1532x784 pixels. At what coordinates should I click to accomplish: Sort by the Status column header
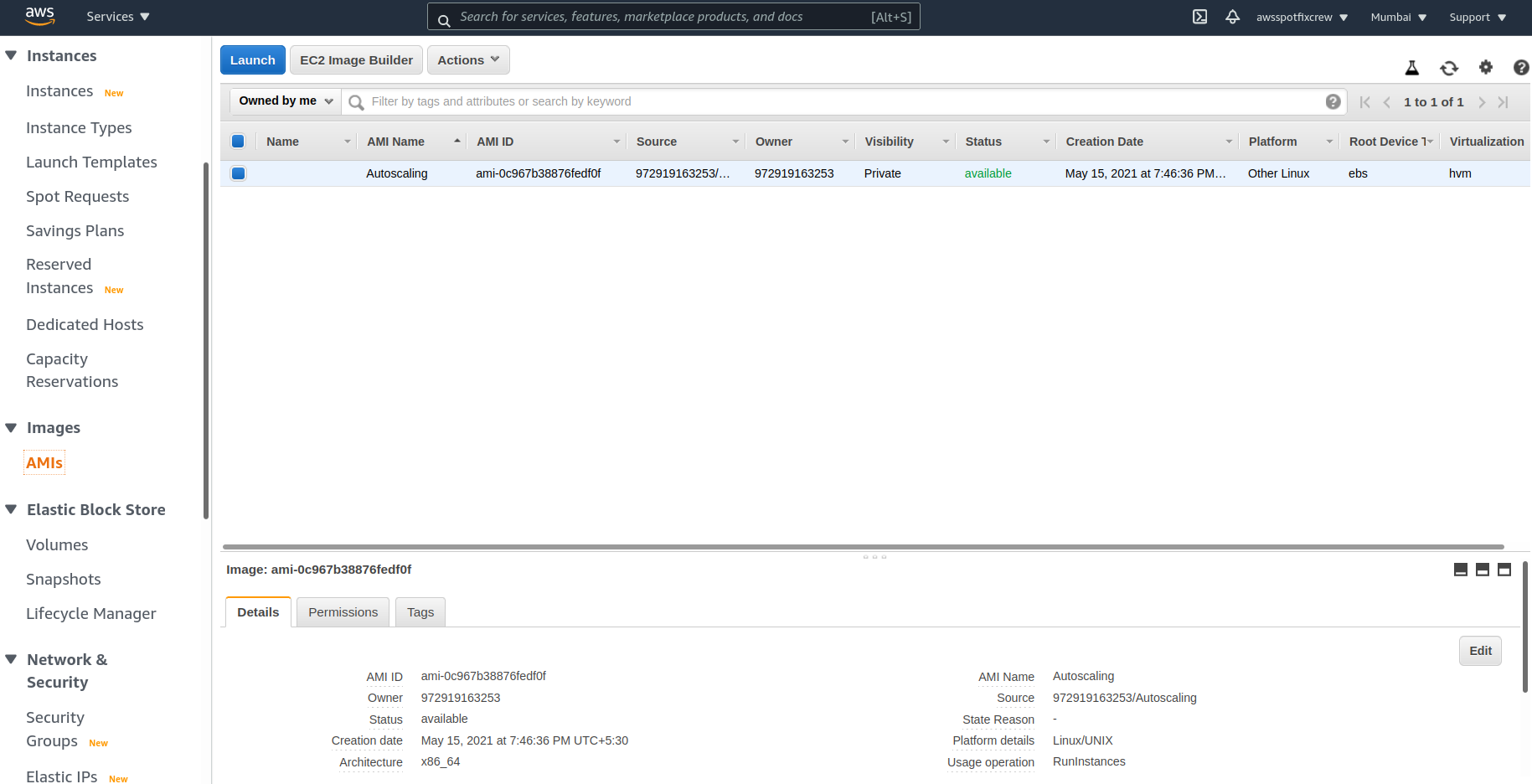[x=1007, y=142]
